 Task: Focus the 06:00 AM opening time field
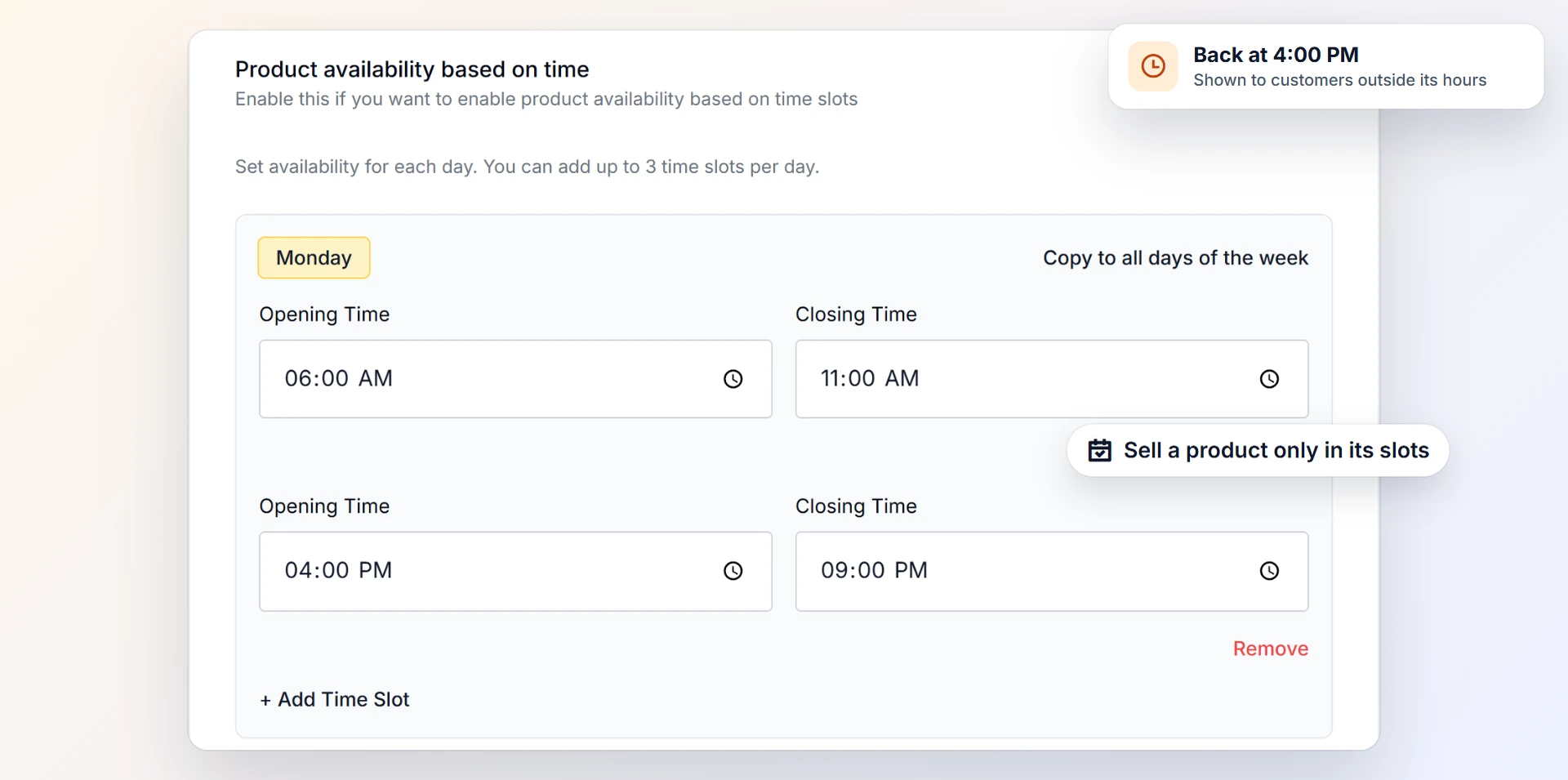tap(515, 379)
